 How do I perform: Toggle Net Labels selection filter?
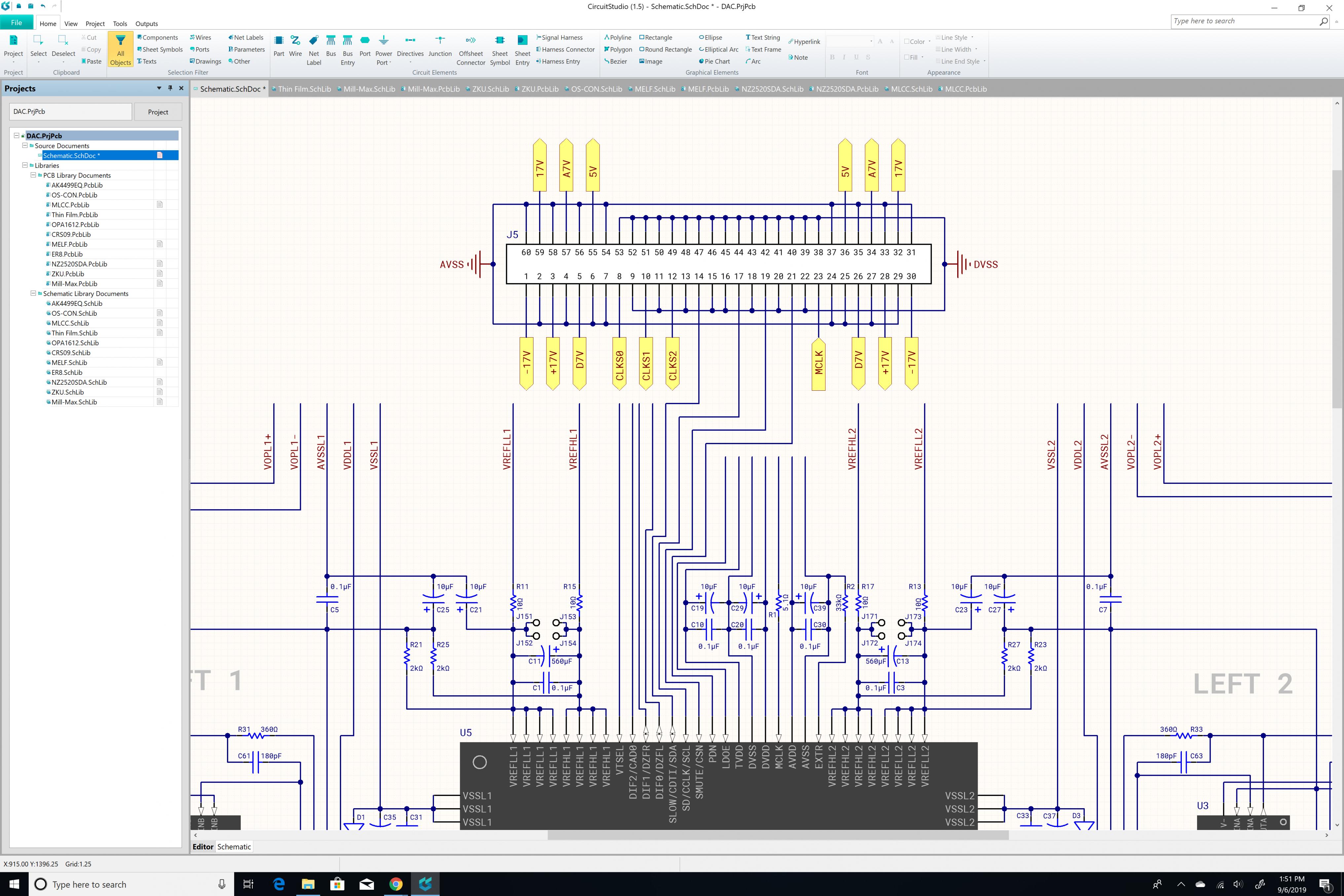tap(246, 38)
